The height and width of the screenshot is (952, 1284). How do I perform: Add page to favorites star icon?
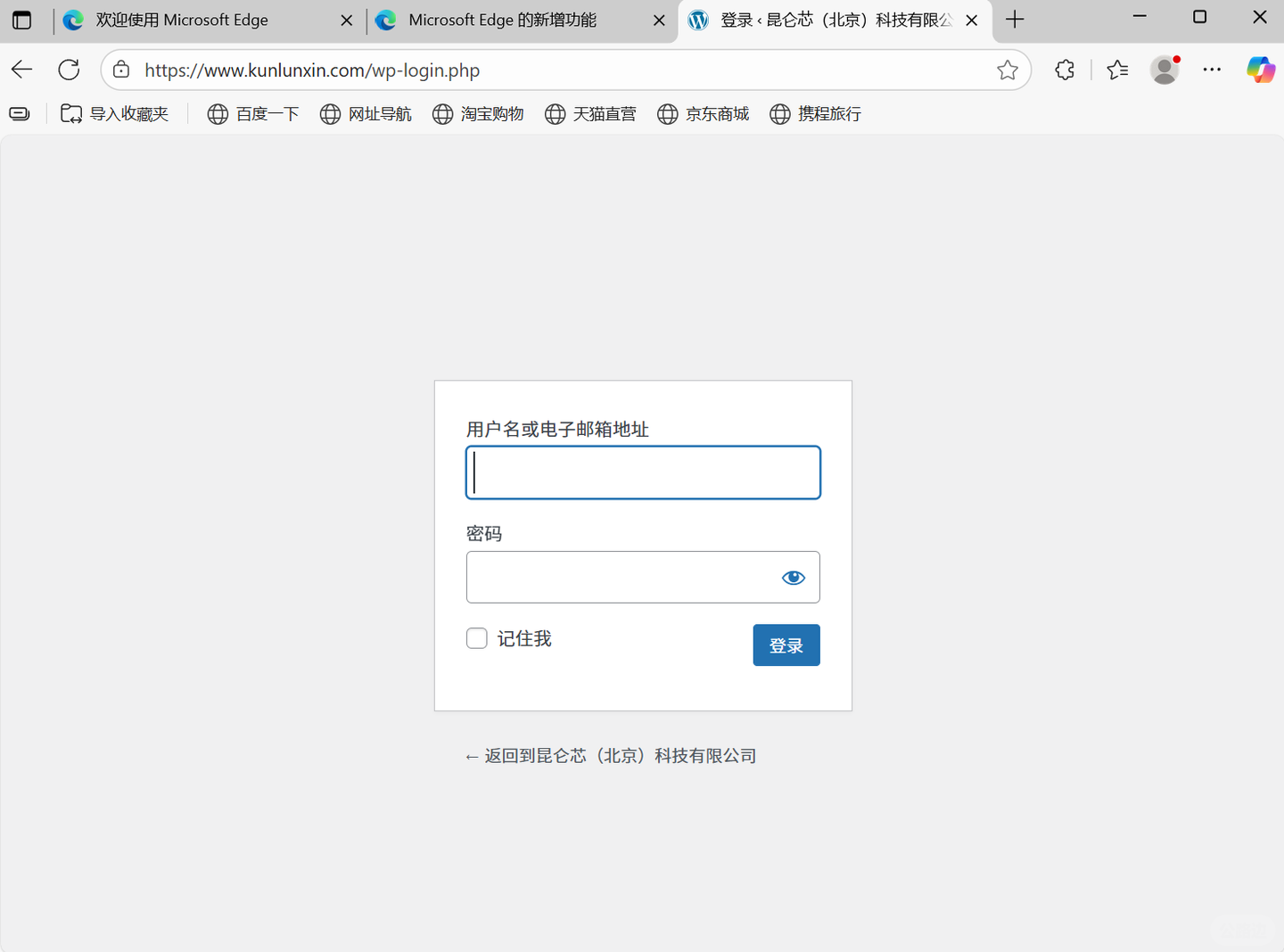pyautogui.click(x=1008, y=70)
